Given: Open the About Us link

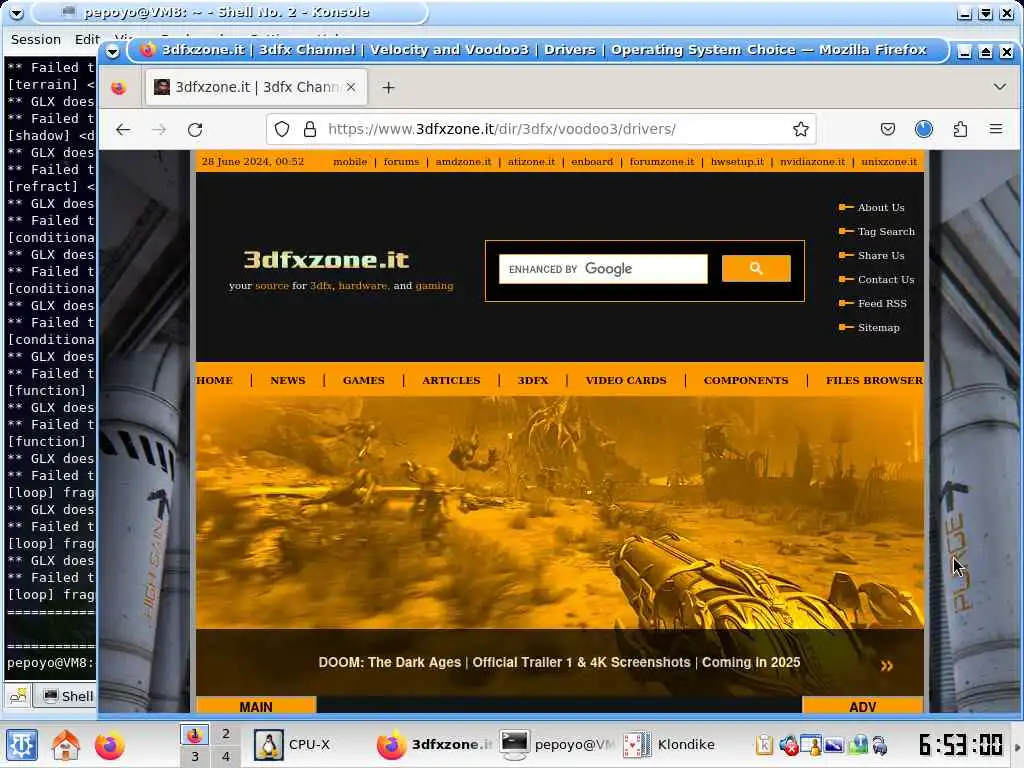Looking at the screenshot, I should (881, 208).
